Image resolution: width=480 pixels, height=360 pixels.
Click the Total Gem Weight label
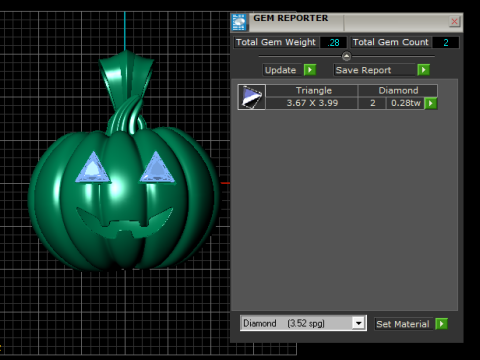pyautogui.click(x=276, y=42)
